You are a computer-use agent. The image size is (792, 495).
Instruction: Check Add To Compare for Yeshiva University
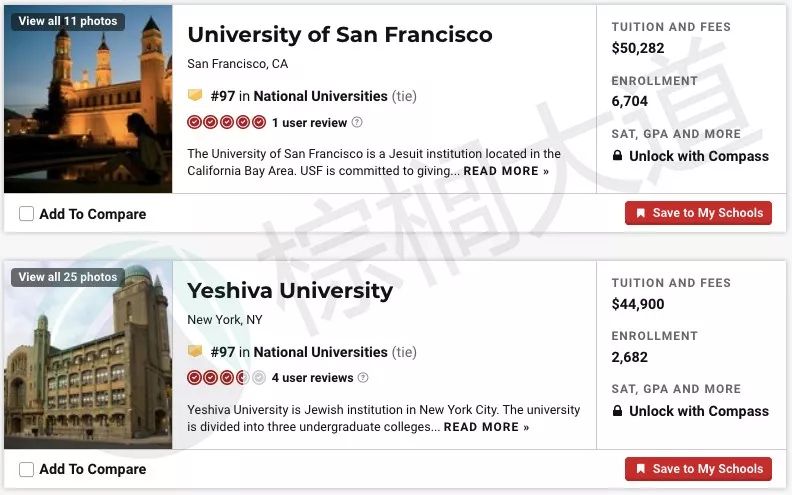(x=26, y=469)
